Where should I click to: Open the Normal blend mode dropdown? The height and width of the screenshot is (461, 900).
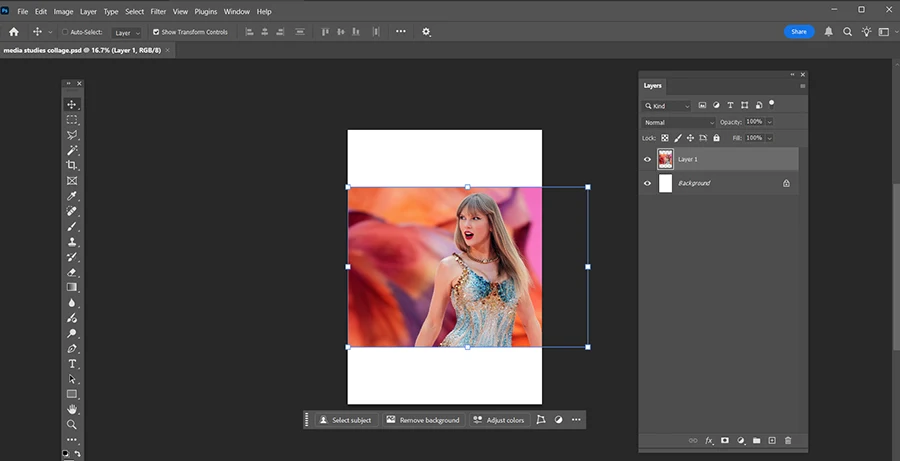coord(678,122)
